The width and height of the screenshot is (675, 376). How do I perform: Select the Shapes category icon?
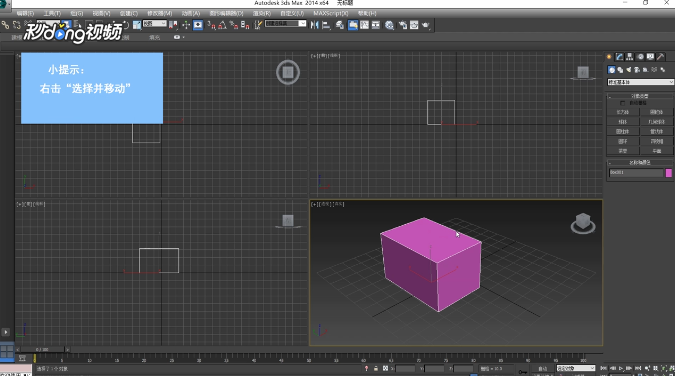coord(620,69)
